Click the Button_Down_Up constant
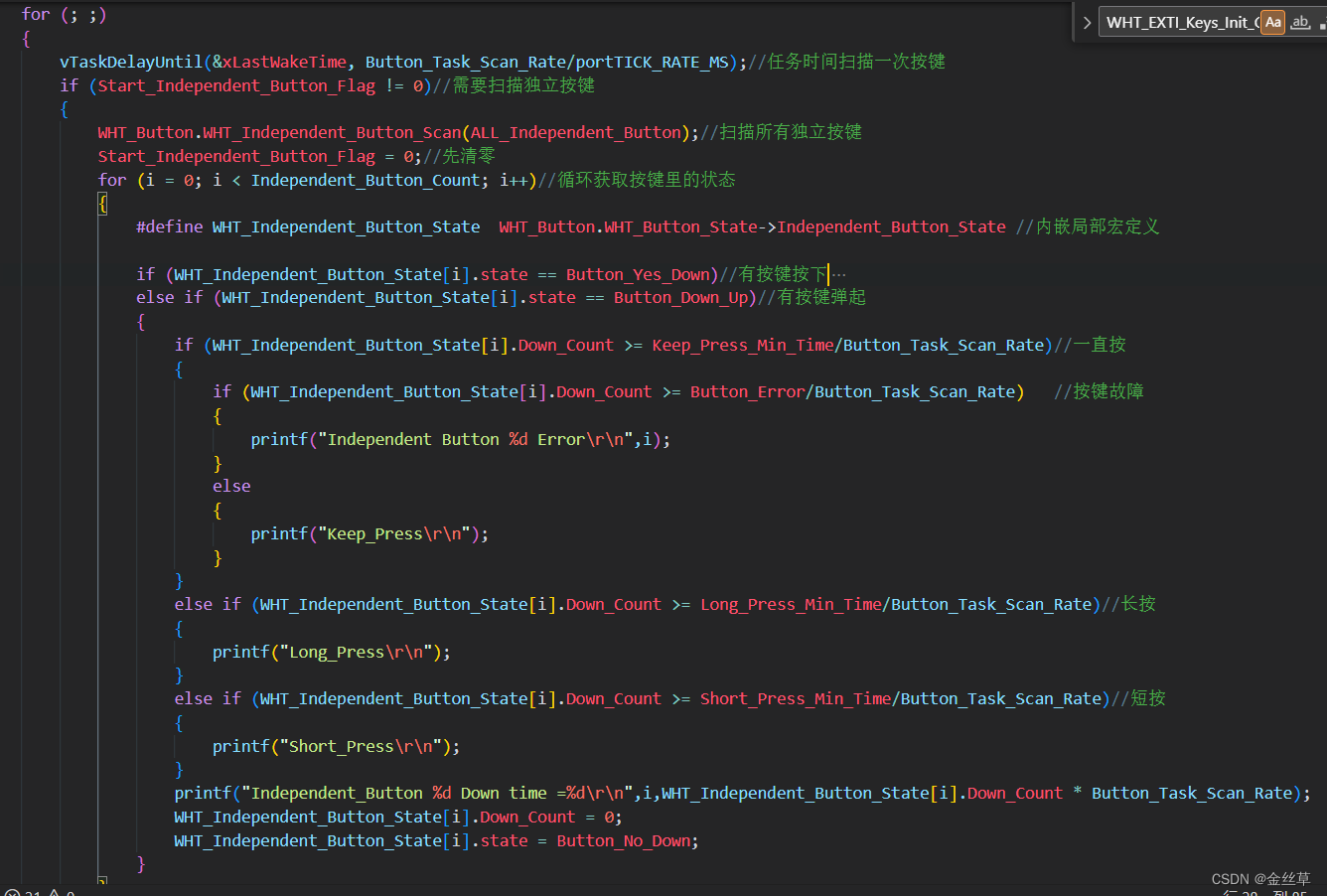 [680, 297]
